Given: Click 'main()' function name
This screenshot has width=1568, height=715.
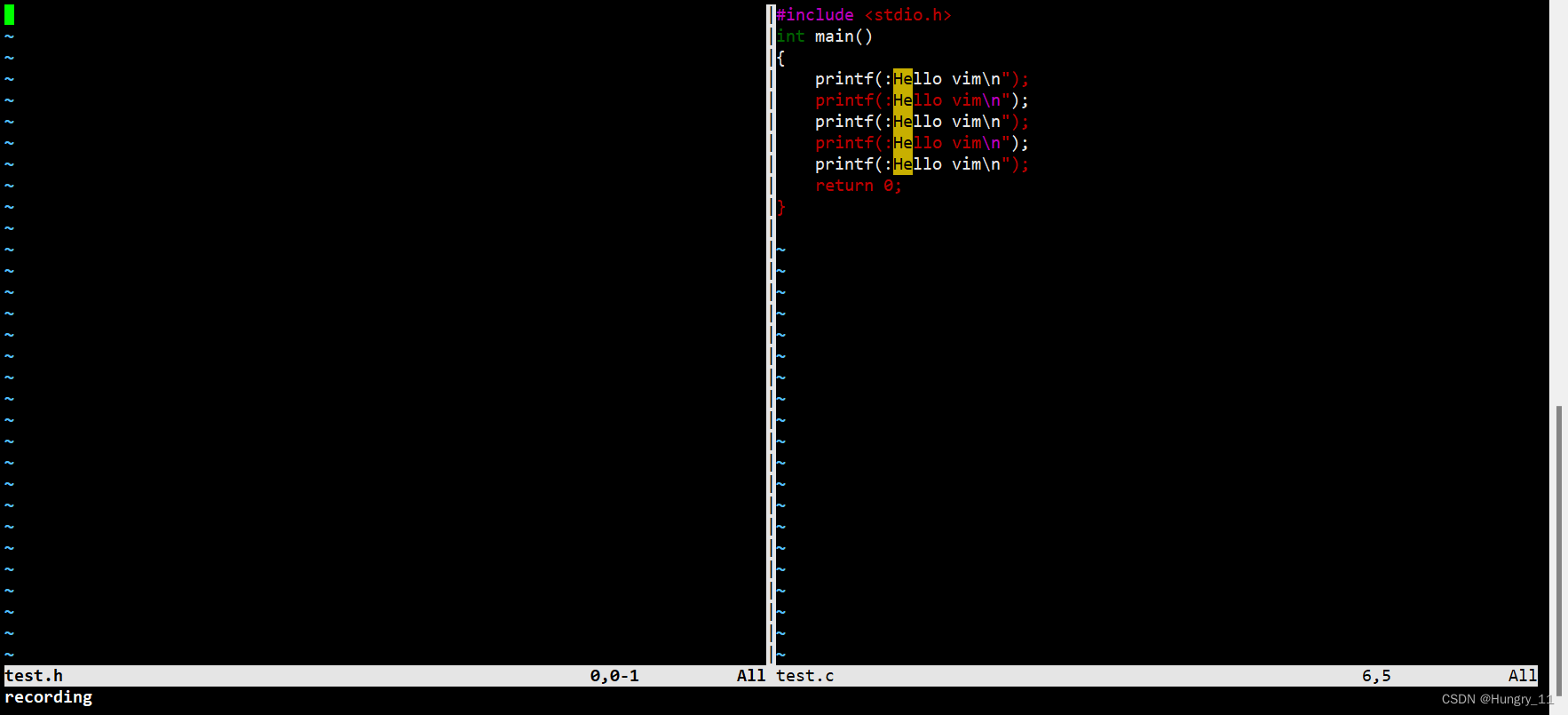Looking at the screenshot, I should pyautogui.click(x=843, y=36).
